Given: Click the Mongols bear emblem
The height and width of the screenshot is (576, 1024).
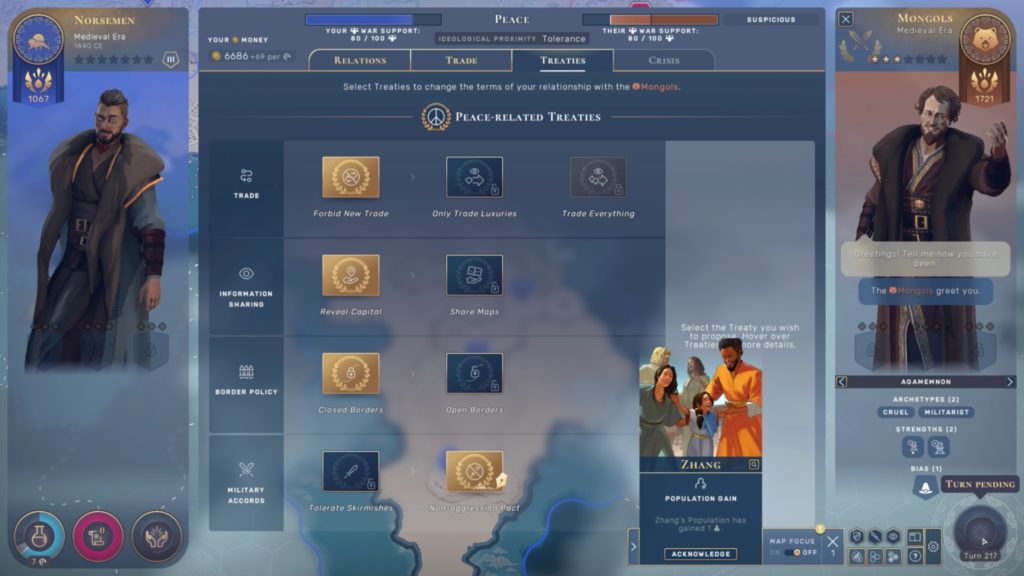Looking at the screenshot, I should (985, 40).
